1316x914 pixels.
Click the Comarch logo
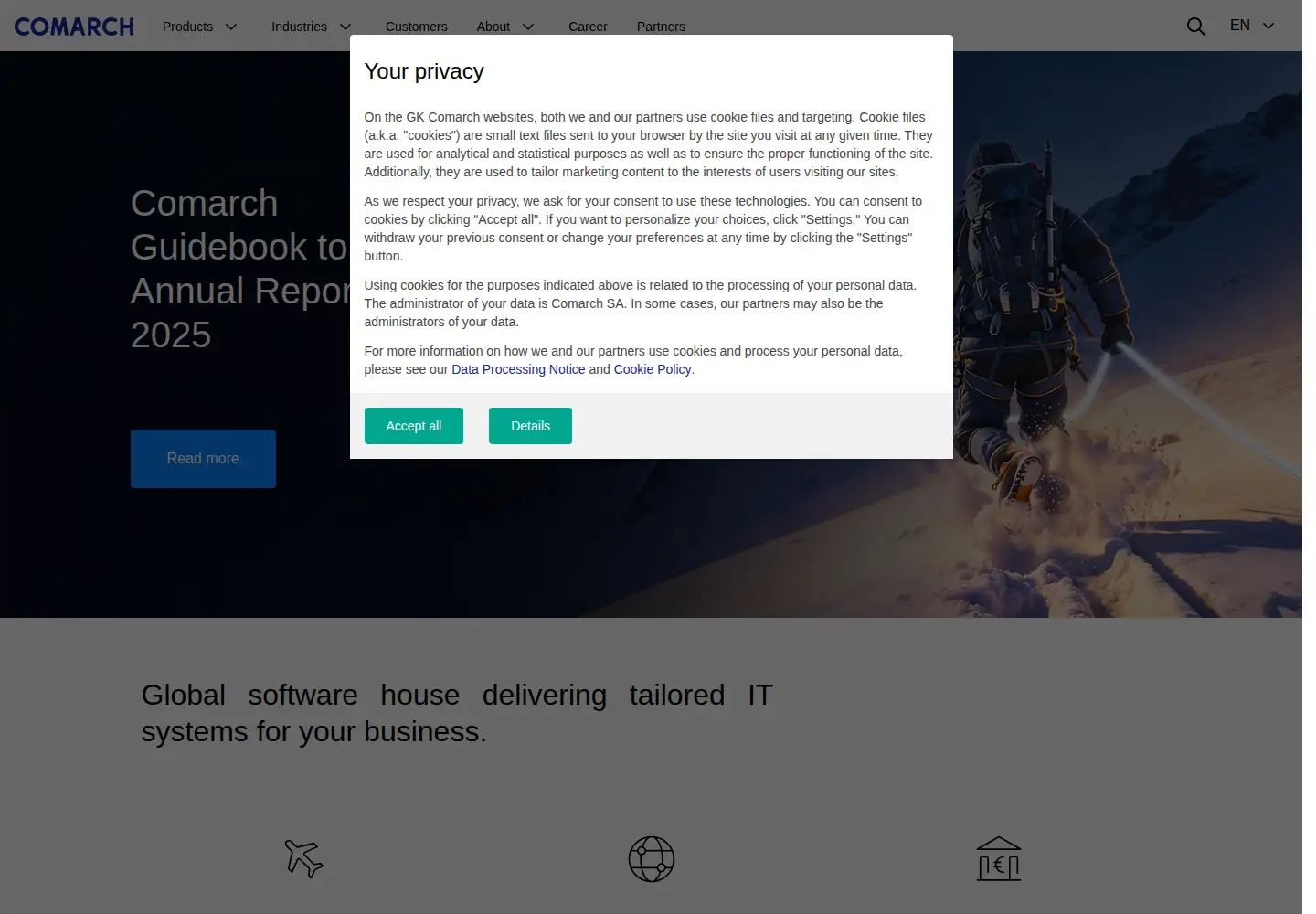tap(74, 27)
